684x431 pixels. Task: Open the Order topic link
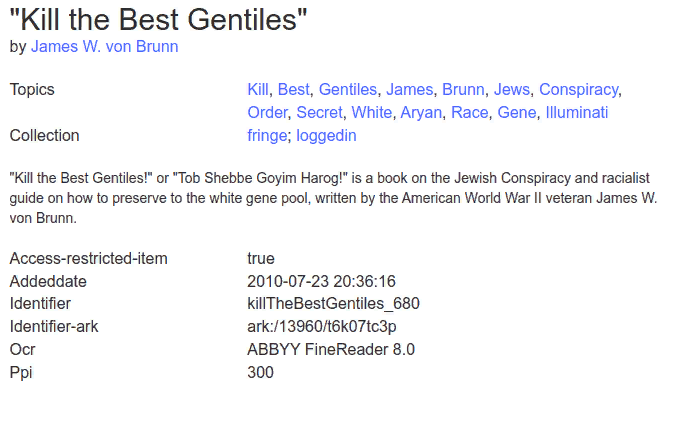click(x=267, y=113)
